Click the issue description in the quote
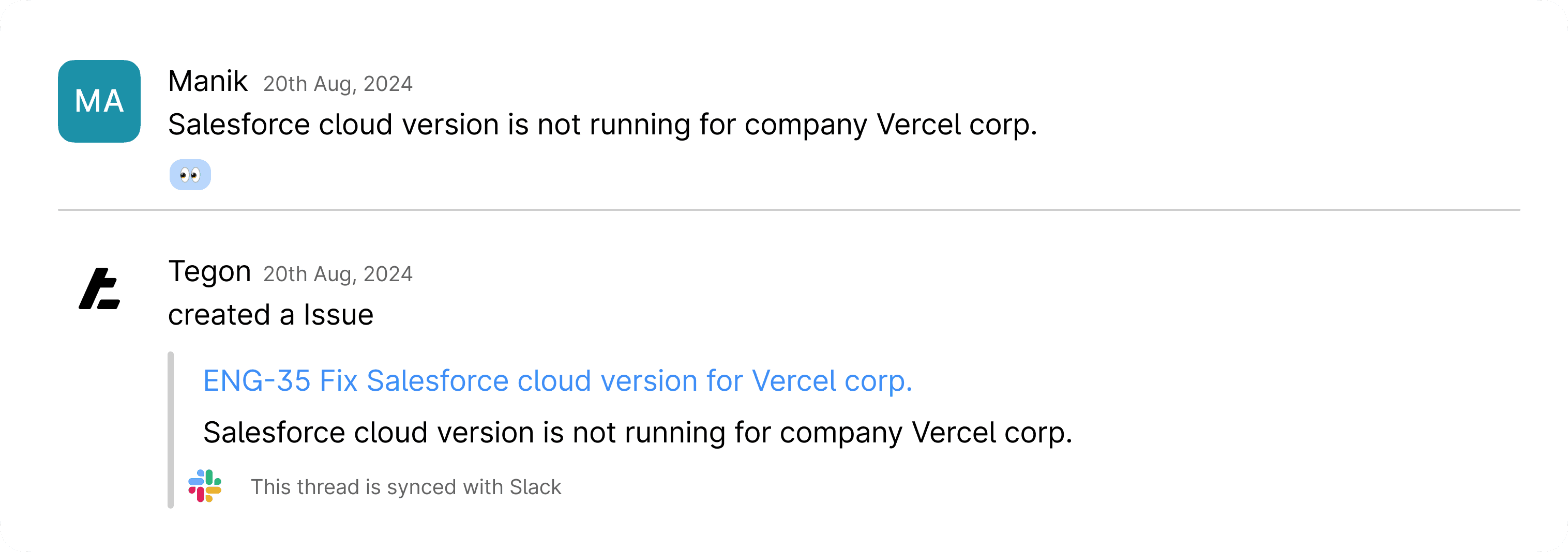The image size is (1568, 552). pyautogui.click(x=638, y=433)
